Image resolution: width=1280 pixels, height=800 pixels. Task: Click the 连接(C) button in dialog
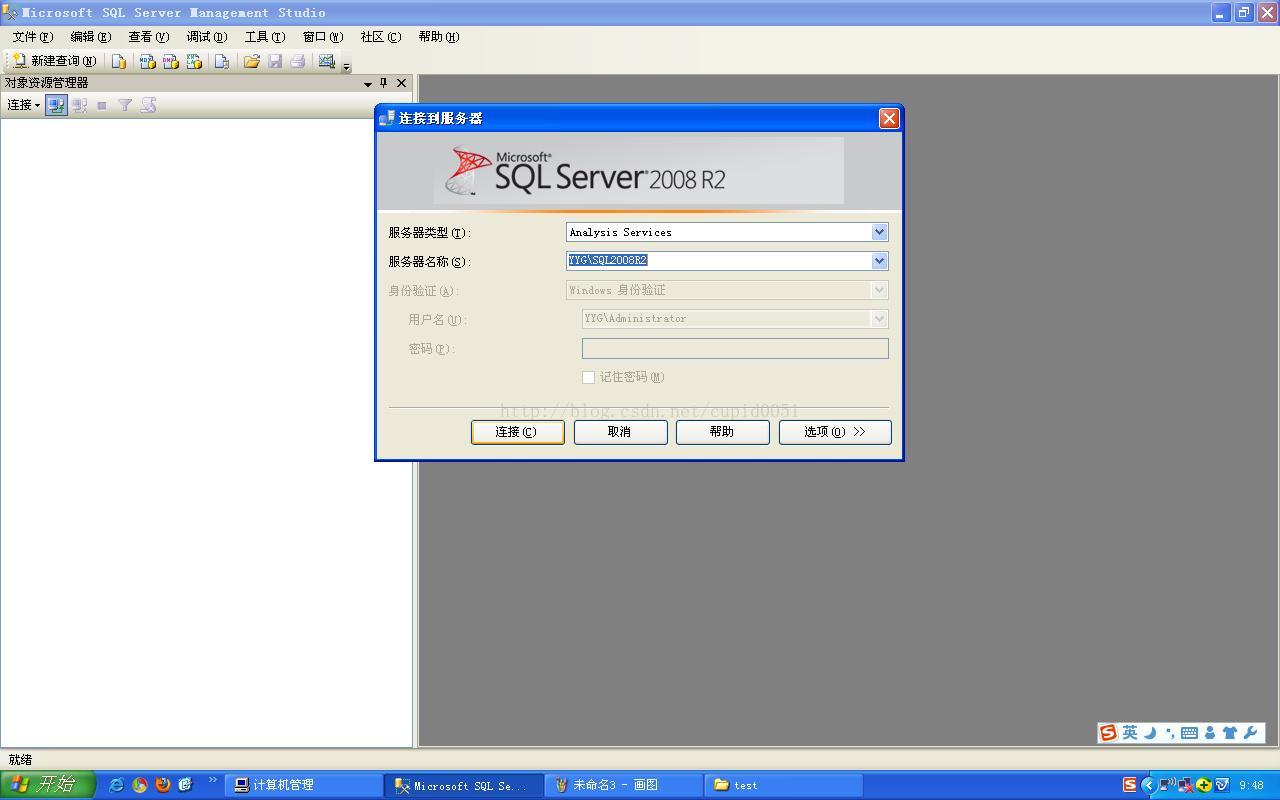click(518, 432)
